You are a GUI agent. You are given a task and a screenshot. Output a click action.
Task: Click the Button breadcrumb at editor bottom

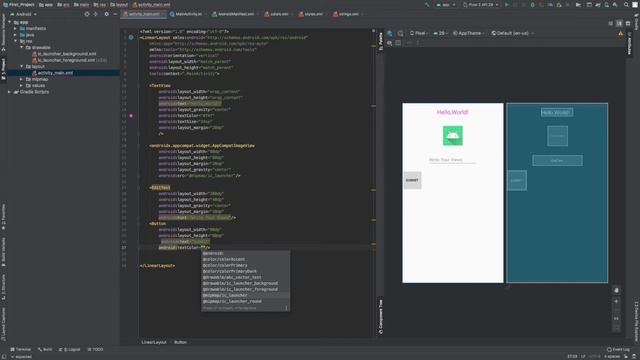[180, 342]
